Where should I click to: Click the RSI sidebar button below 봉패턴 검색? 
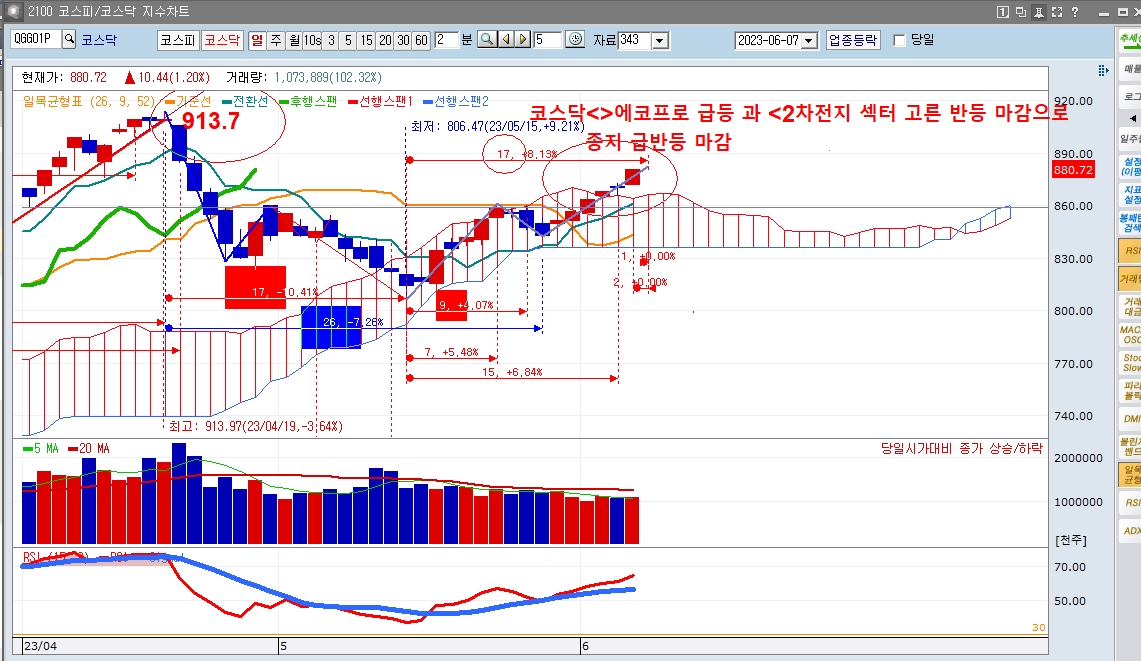coord(1130,250)
